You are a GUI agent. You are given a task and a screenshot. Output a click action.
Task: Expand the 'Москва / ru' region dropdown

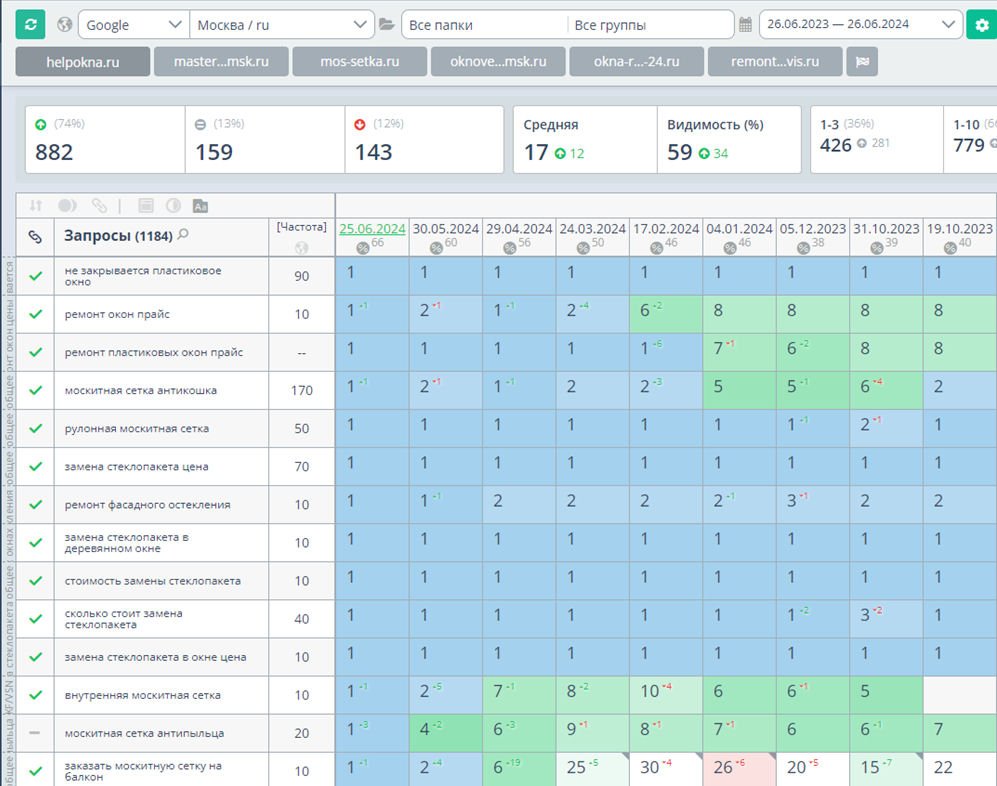click(x=282, y=25)
